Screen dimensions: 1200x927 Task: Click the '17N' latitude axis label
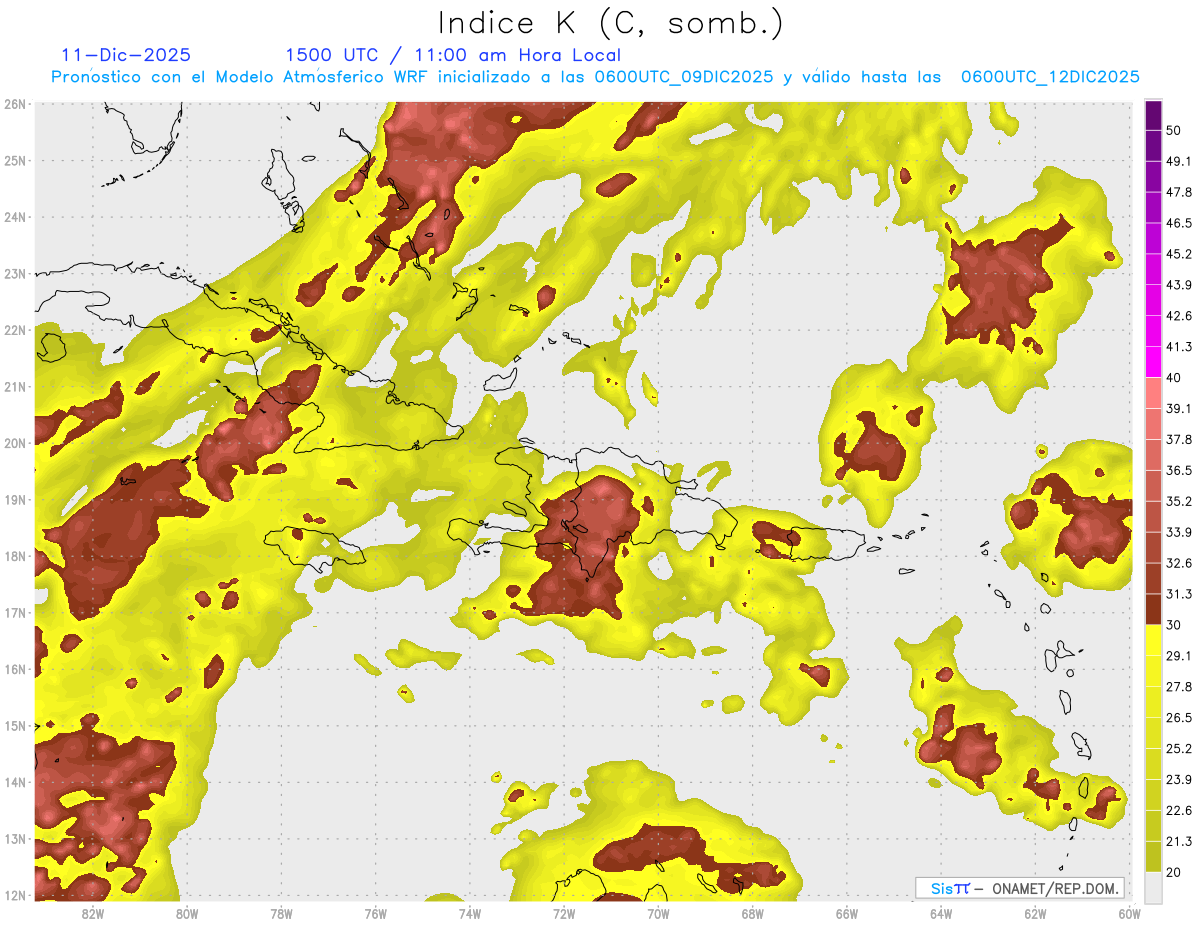15,613
